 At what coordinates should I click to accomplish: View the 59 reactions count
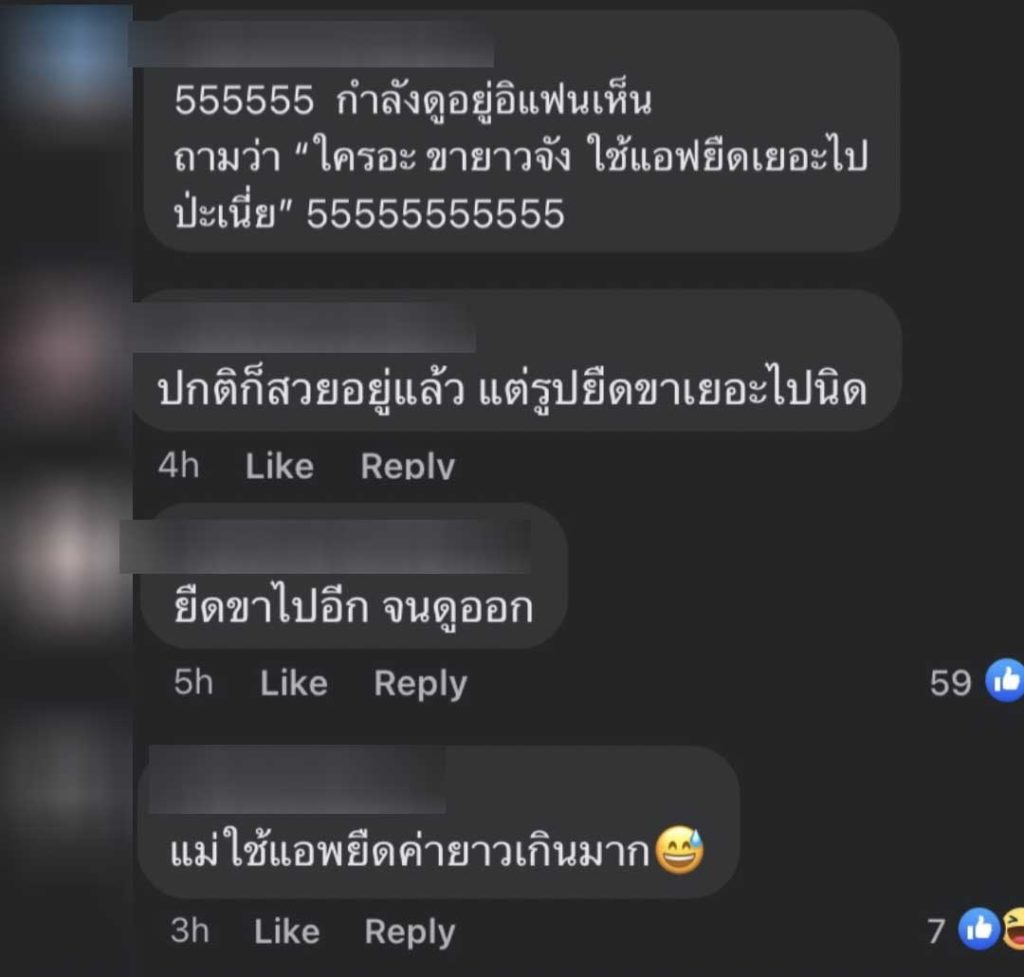pyautogui.click(x=950, y=683)
